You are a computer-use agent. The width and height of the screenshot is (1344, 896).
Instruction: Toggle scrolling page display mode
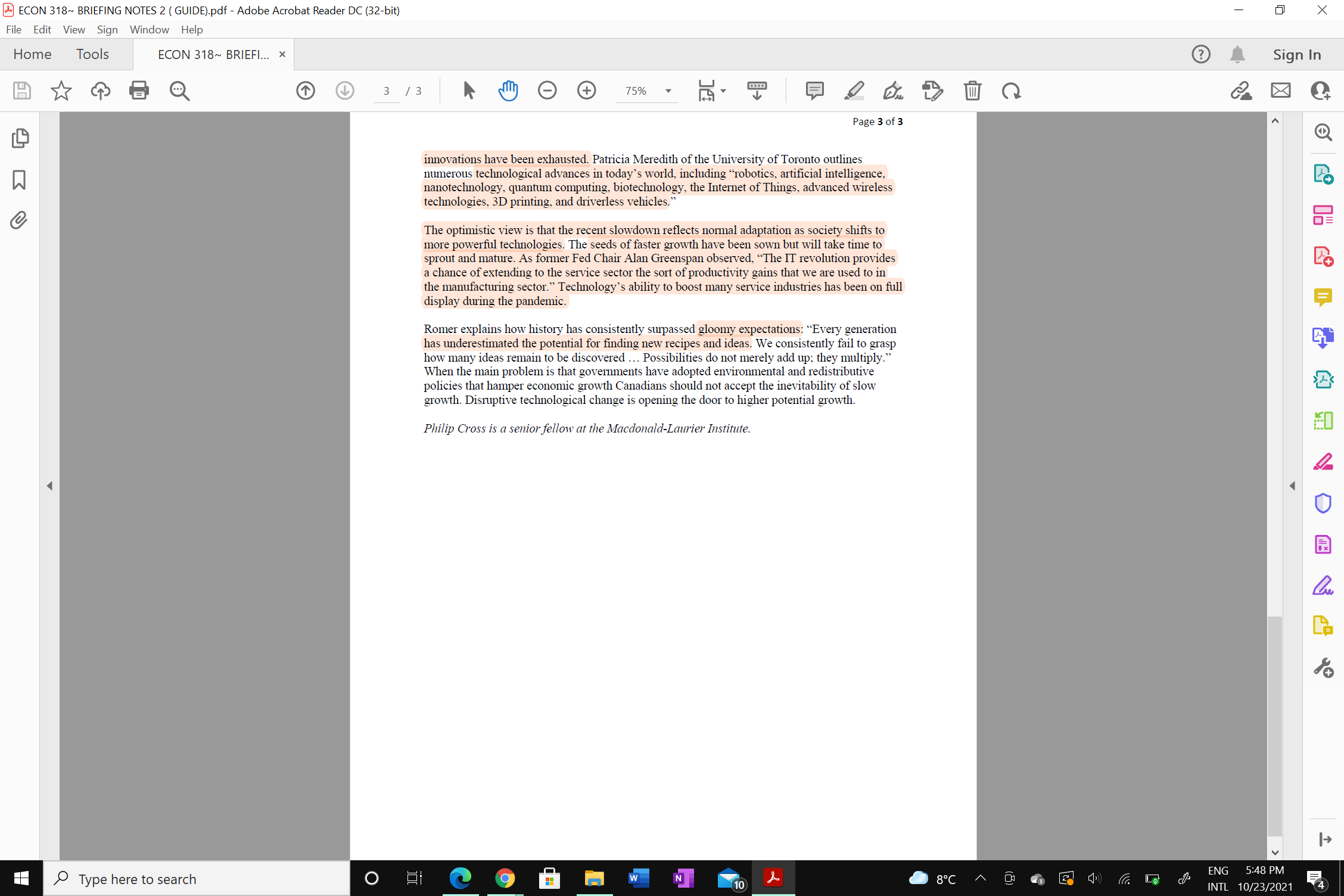tap(757, 91)
